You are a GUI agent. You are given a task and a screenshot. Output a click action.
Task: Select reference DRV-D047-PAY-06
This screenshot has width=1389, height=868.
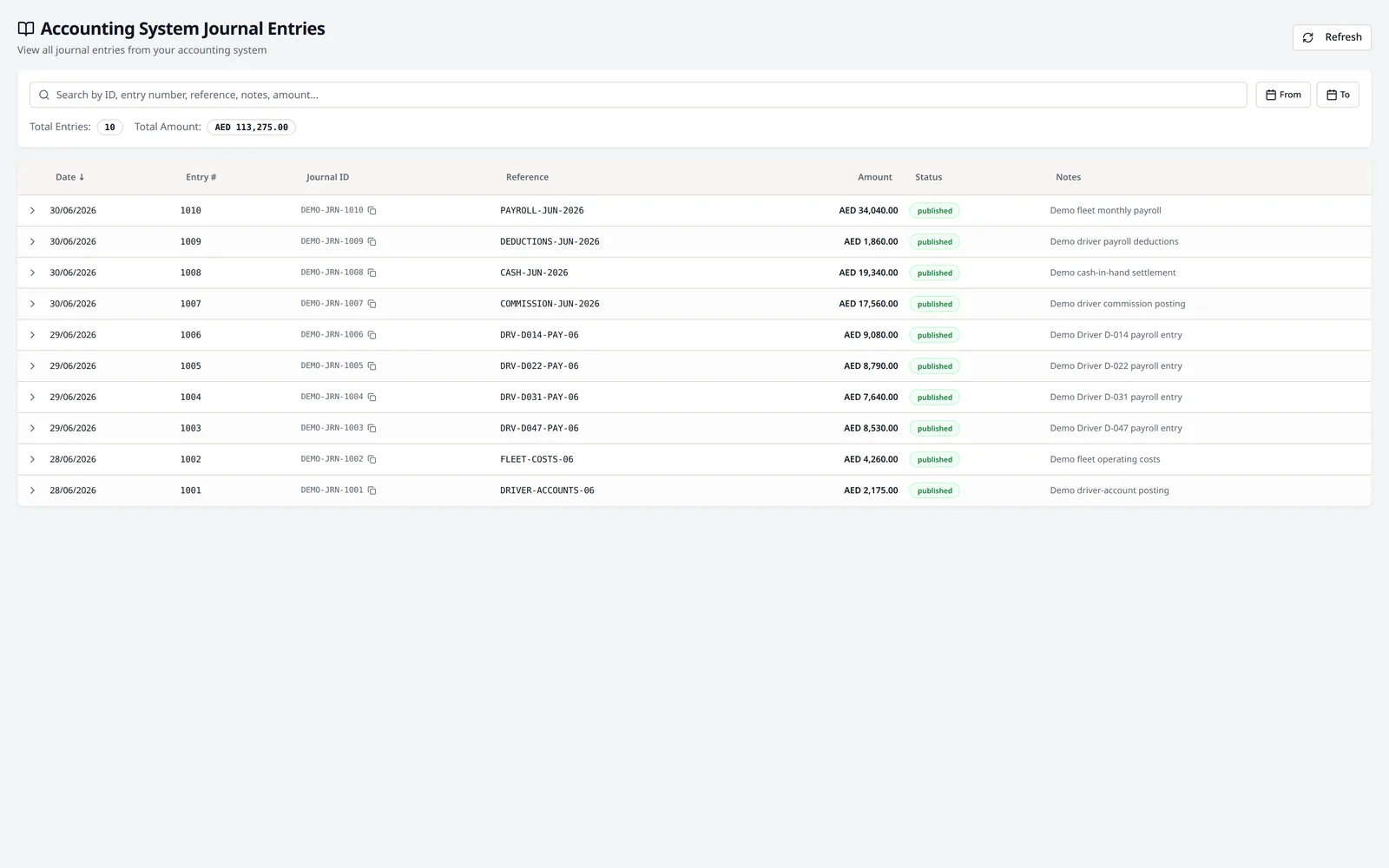[x=539, y=429]
